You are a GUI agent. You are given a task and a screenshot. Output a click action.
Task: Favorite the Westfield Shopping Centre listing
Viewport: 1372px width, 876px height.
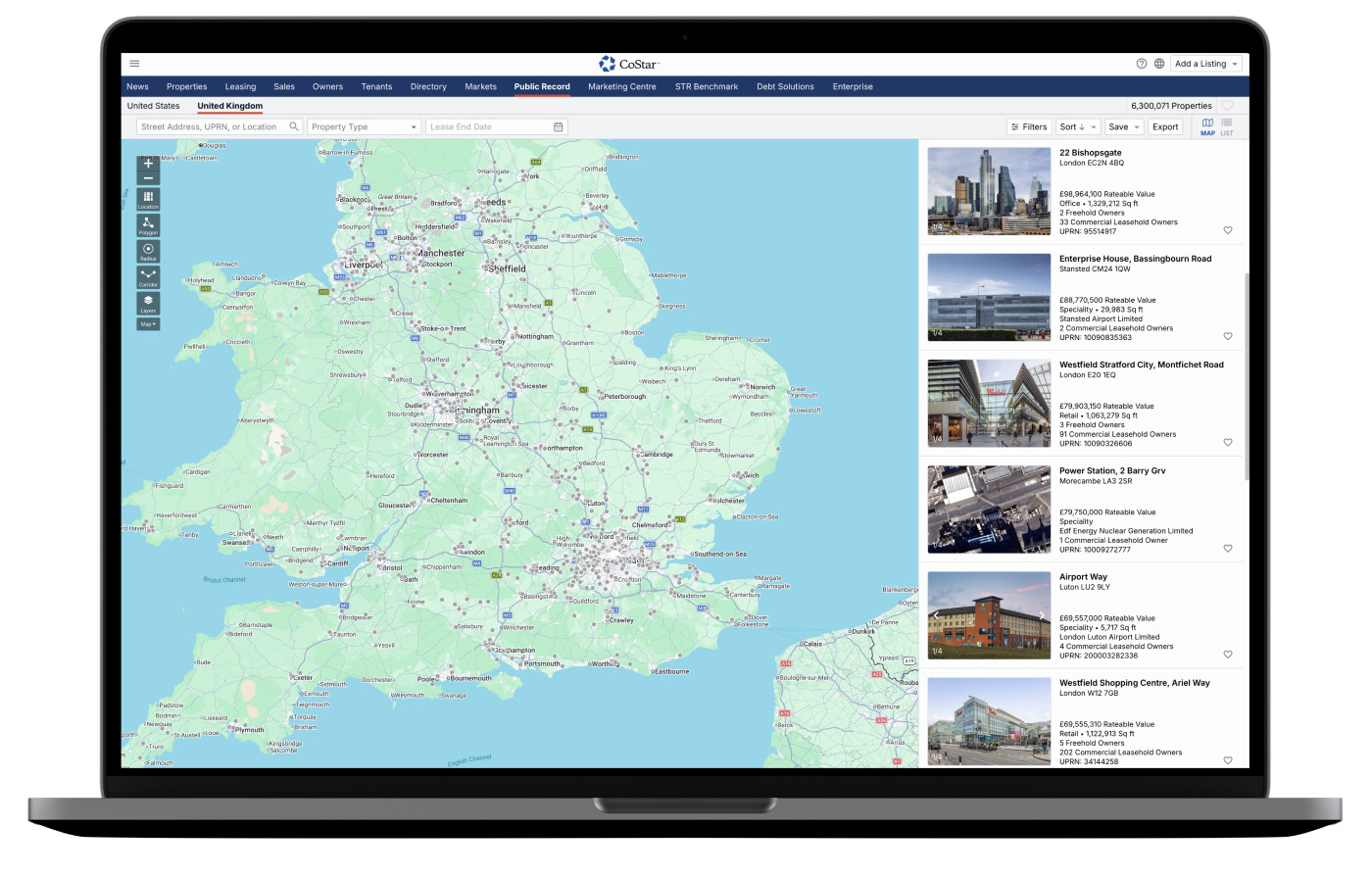[1228, 759]
